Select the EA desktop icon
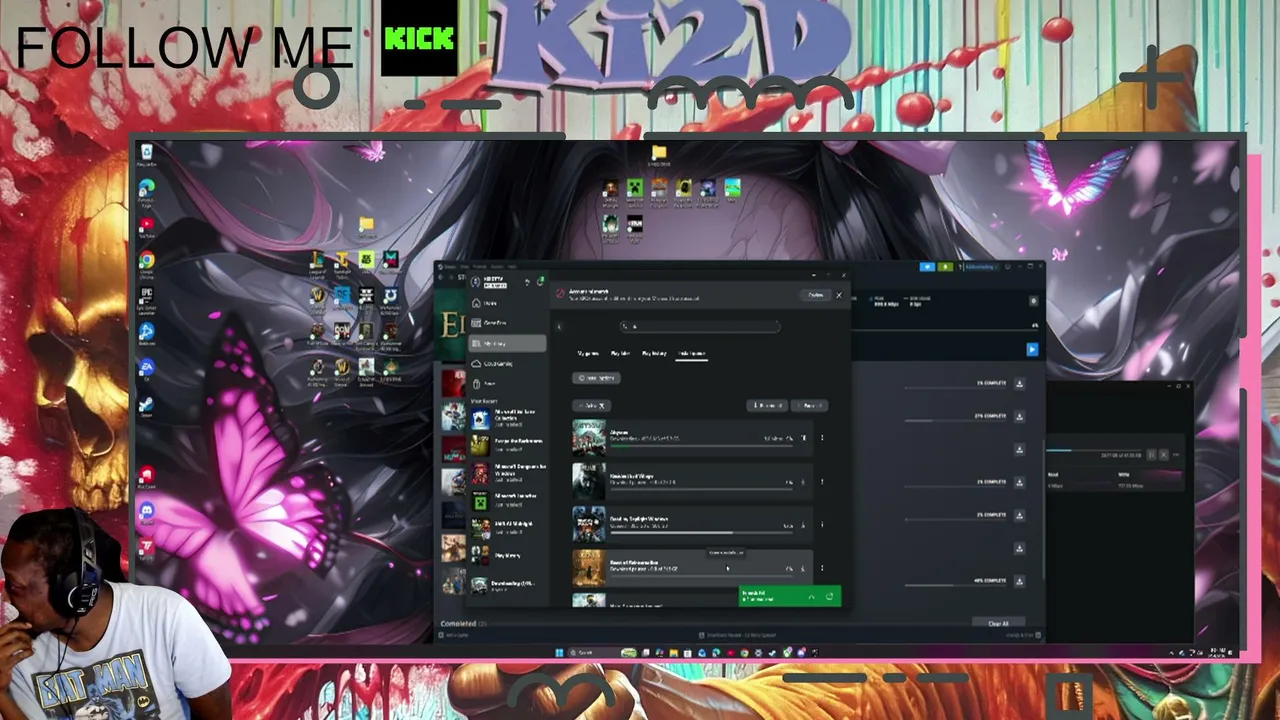The width and height of the screenshot is (1280, 720). tap(146, 371)
